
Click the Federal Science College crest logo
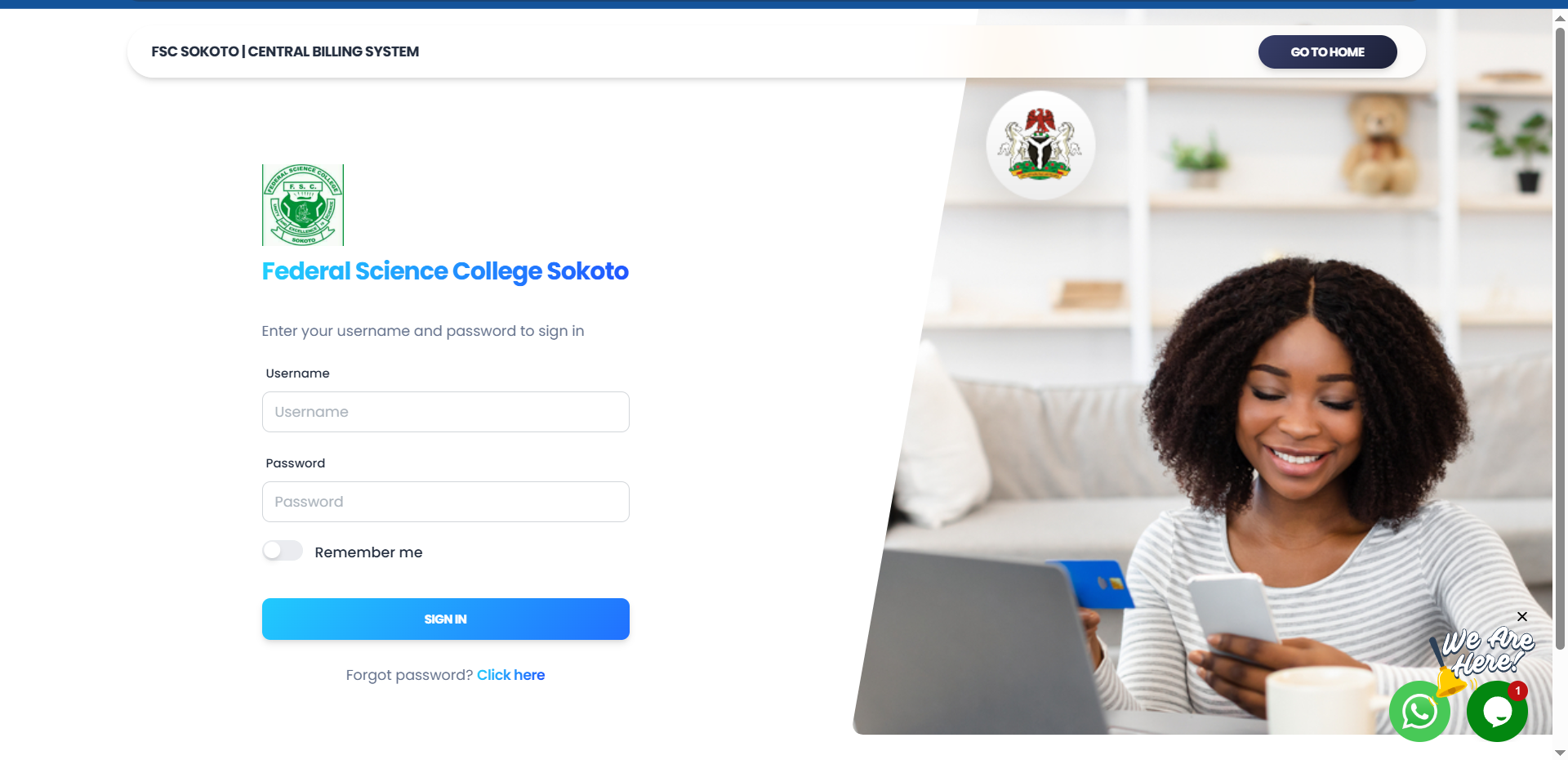303,205
